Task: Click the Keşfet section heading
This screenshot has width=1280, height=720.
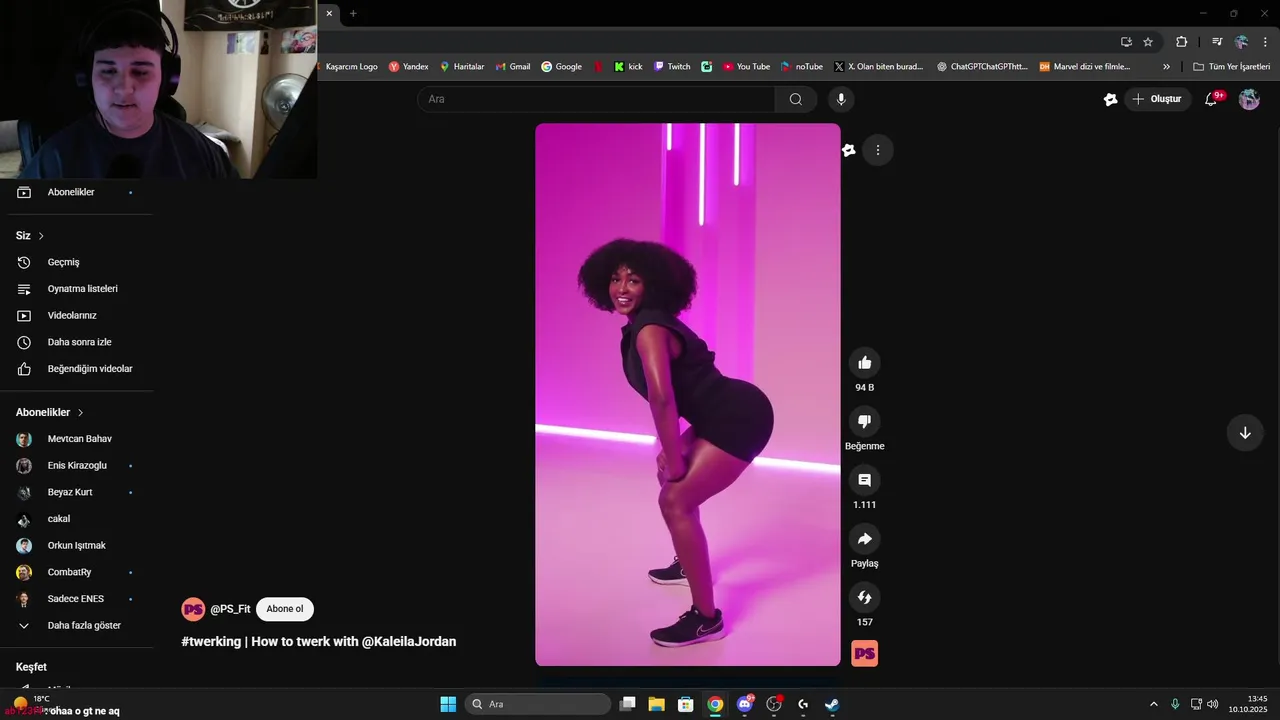Action: click(x=31, y=667)
